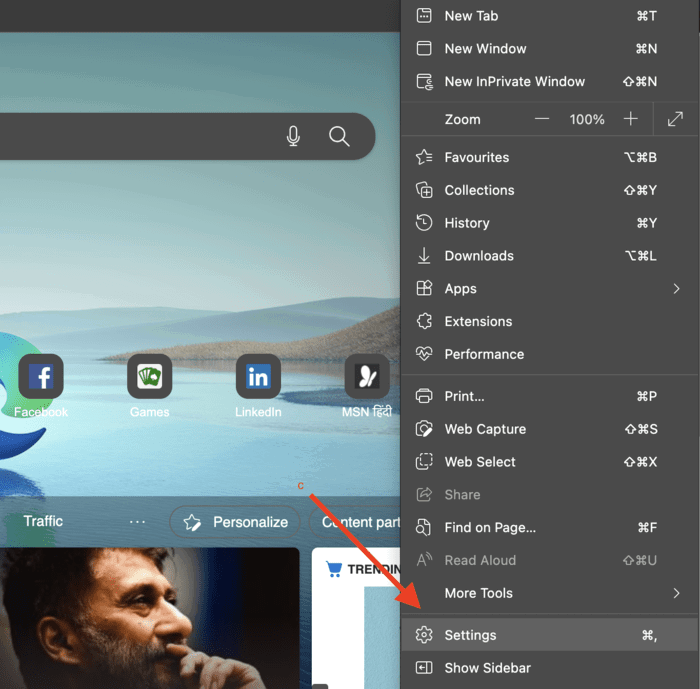This screenshot has width=700, height=689.
Task: Click the Find on Page icon
Action: click(x=423, y=527)
